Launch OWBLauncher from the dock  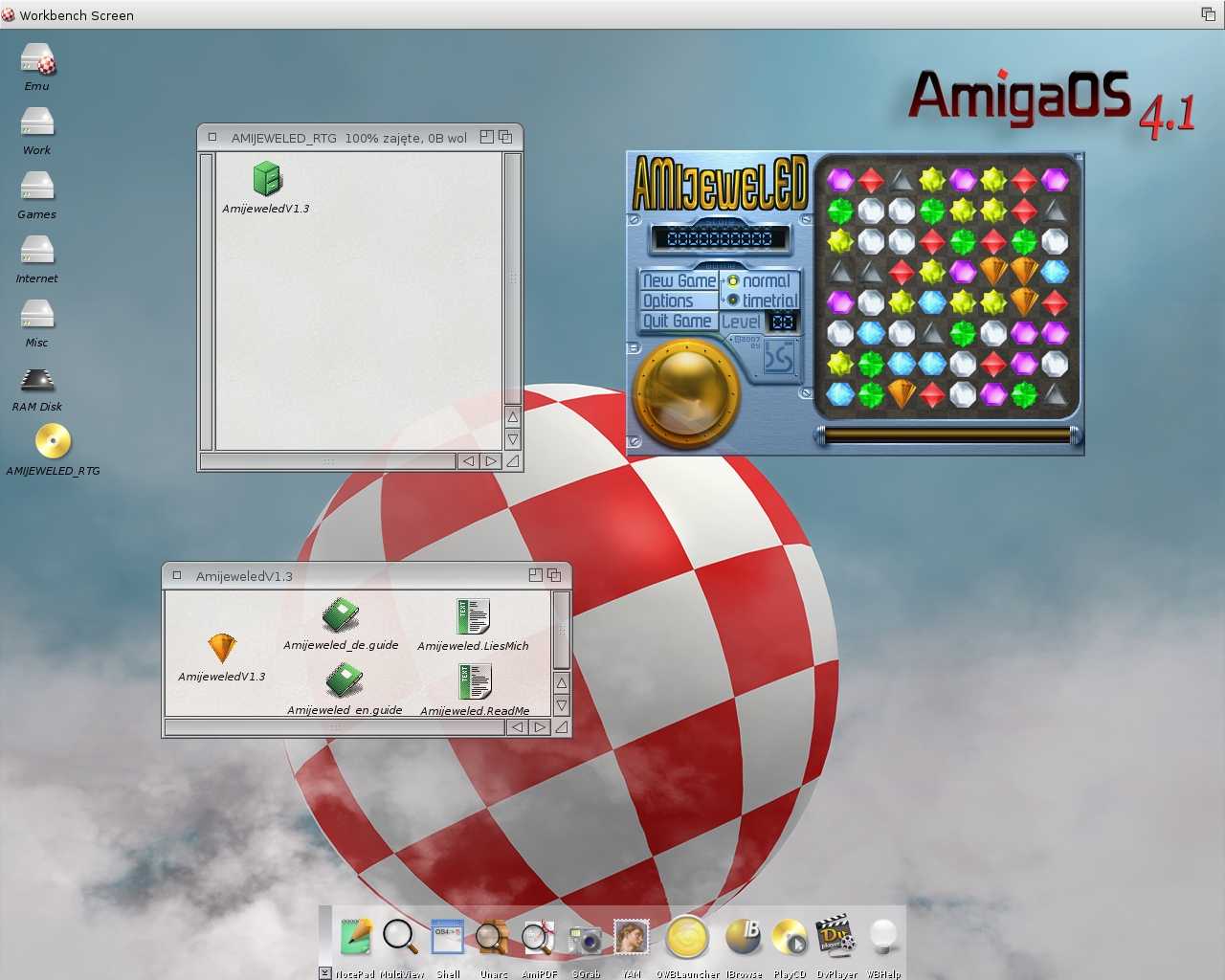(687, 937)
